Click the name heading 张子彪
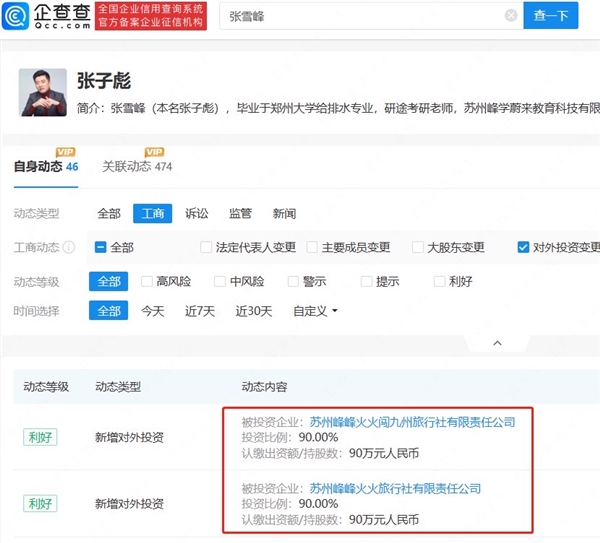The width and height of the screenshot is (600, 543). pyautogui.click(x=104, y=81)
